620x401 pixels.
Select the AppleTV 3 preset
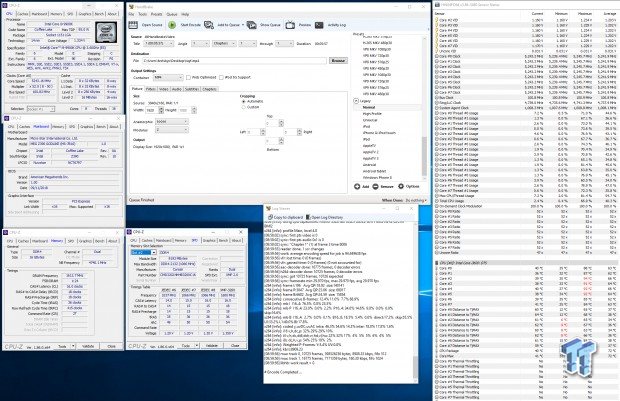click(370, 159)
